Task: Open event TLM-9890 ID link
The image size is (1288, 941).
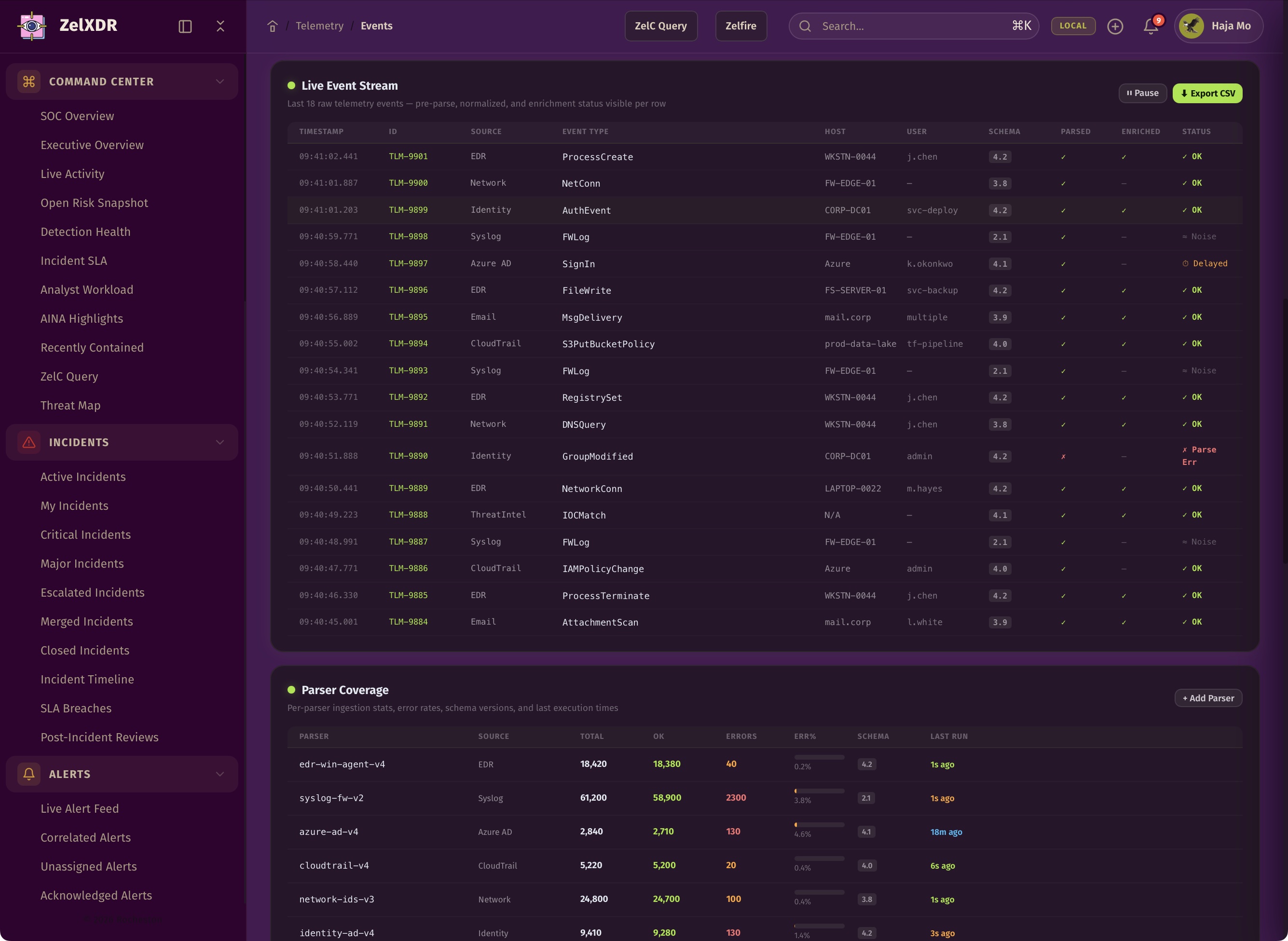Action: 408,456
